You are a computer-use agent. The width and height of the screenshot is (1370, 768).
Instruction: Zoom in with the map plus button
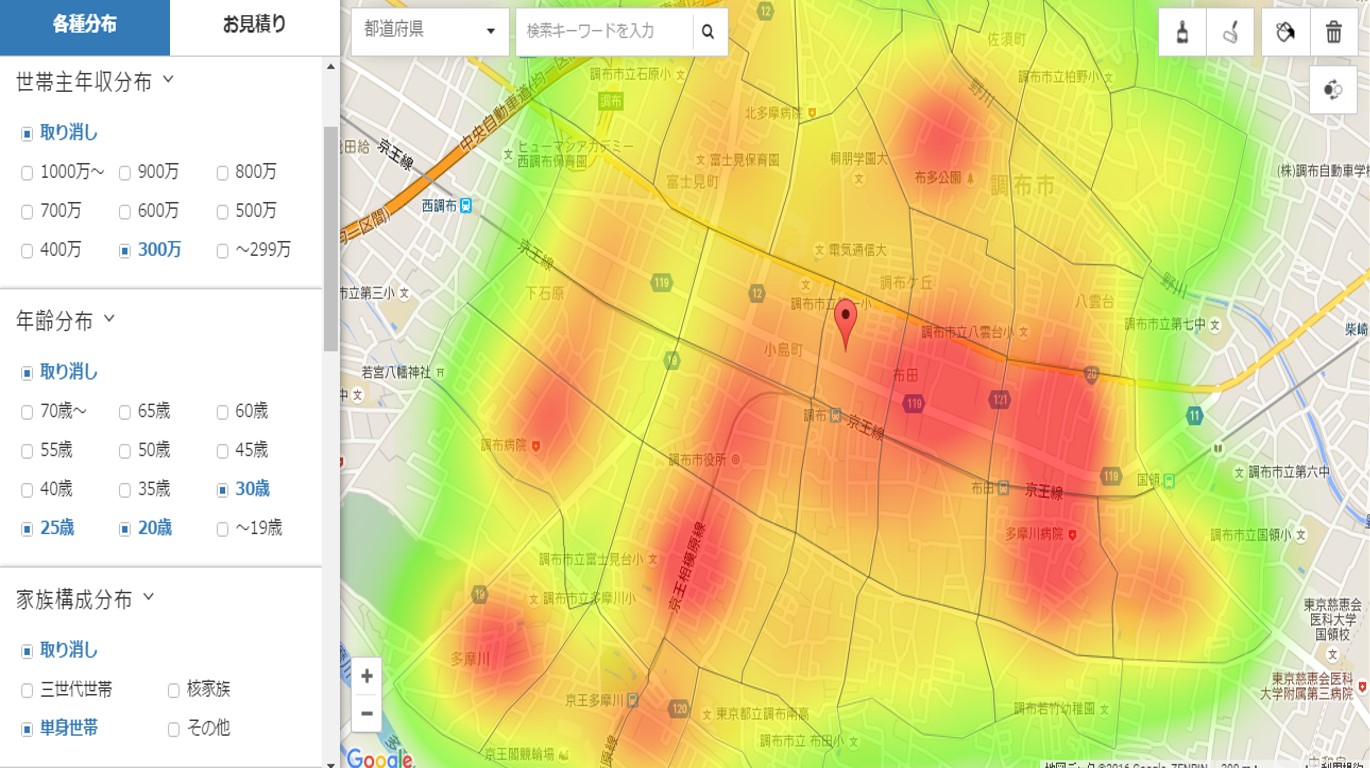[367, 676]
